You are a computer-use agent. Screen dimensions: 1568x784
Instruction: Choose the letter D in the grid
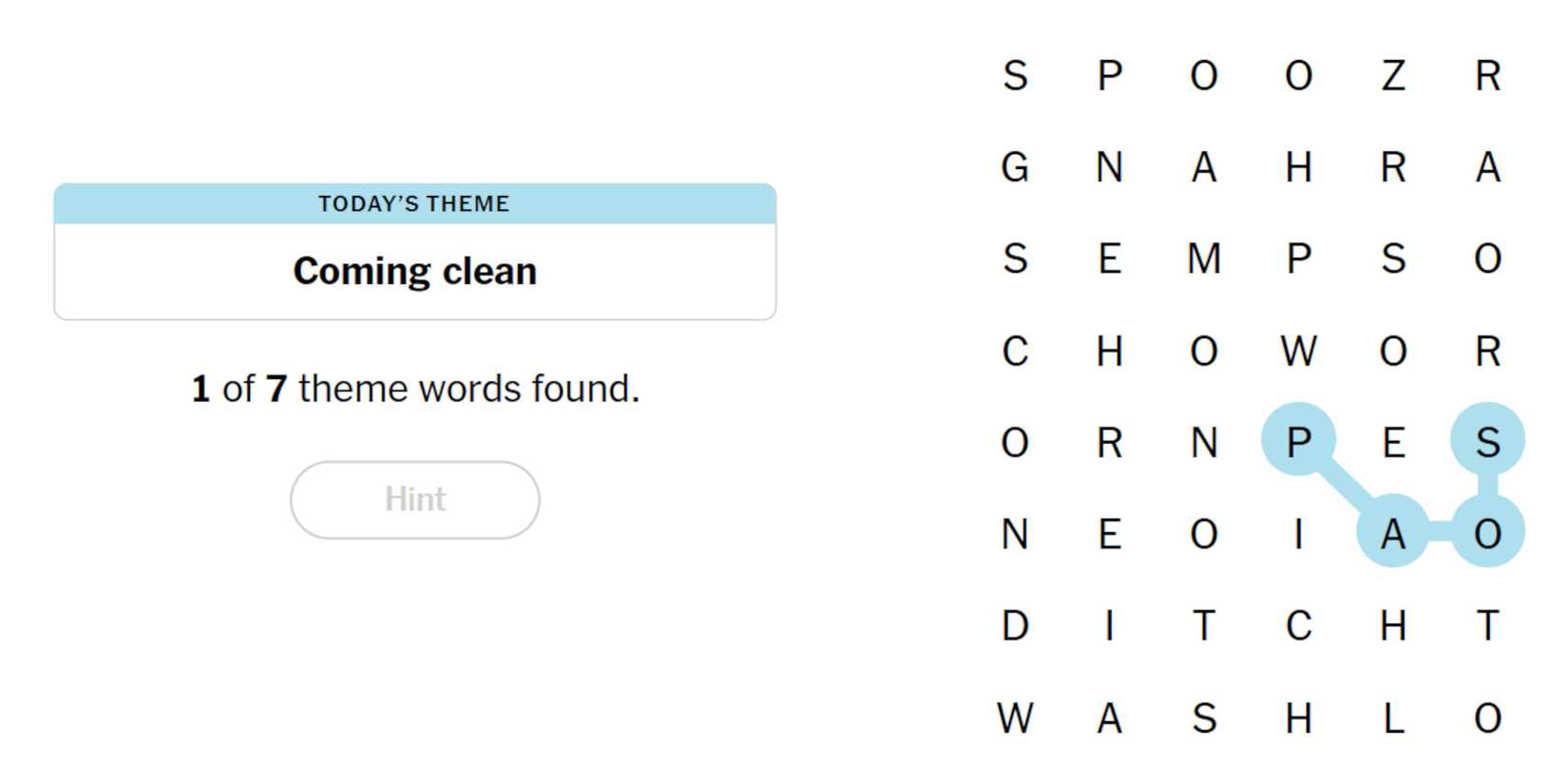tap(1015, 626)
